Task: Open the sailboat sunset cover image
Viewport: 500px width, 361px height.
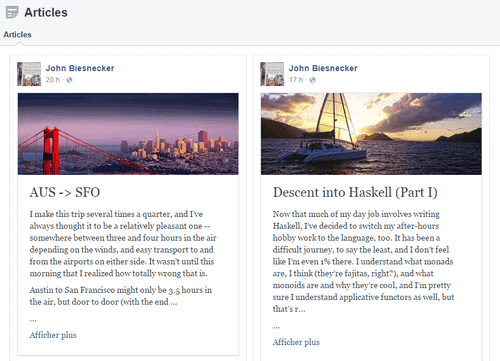Action: (x=371, y=134)
